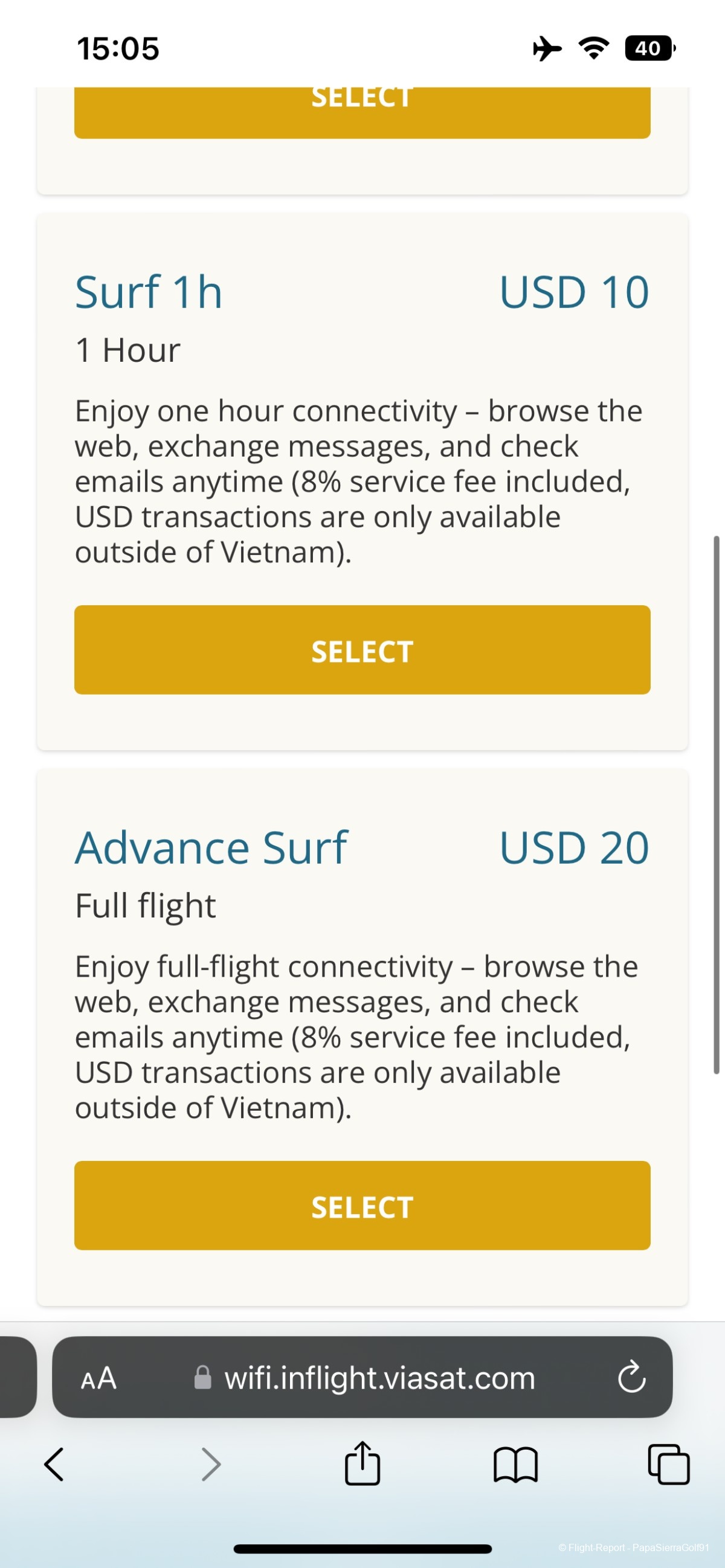Tap the home indicator bar
This screenshot has height=1568, width=725.
[362, 1549]
